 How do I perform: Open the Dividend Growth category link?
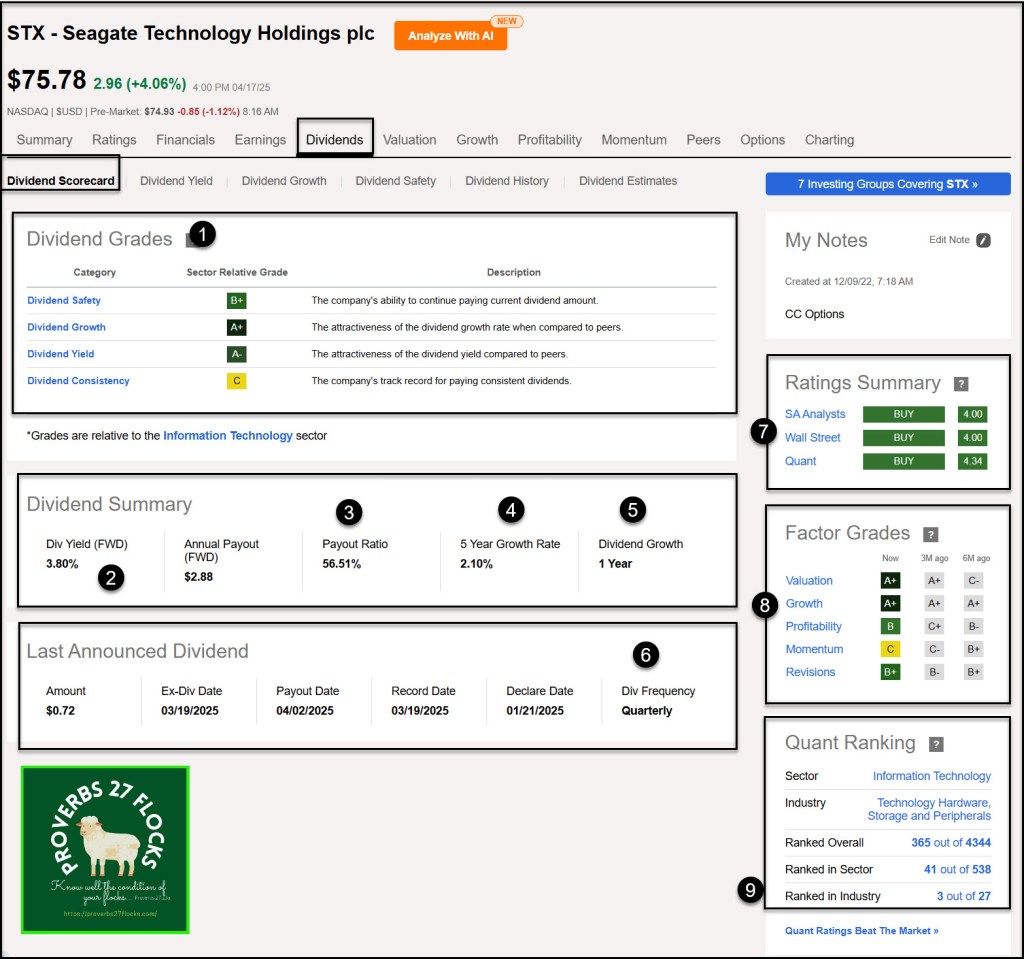point(66,327)
